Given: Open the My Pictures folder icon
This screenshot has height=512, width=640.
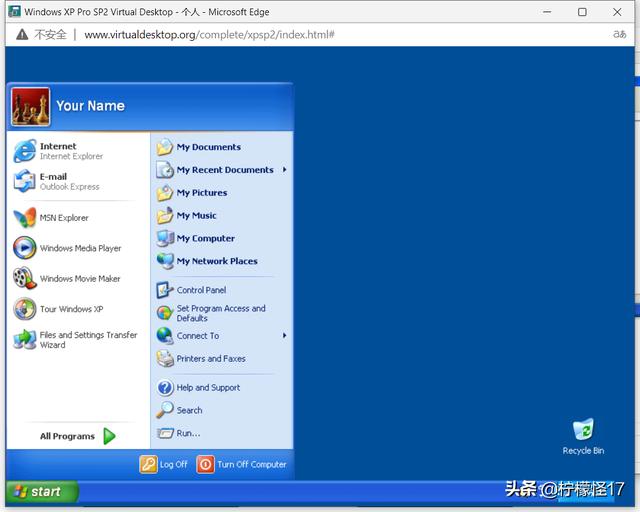Looking at the screenshot, I should 165,193.
